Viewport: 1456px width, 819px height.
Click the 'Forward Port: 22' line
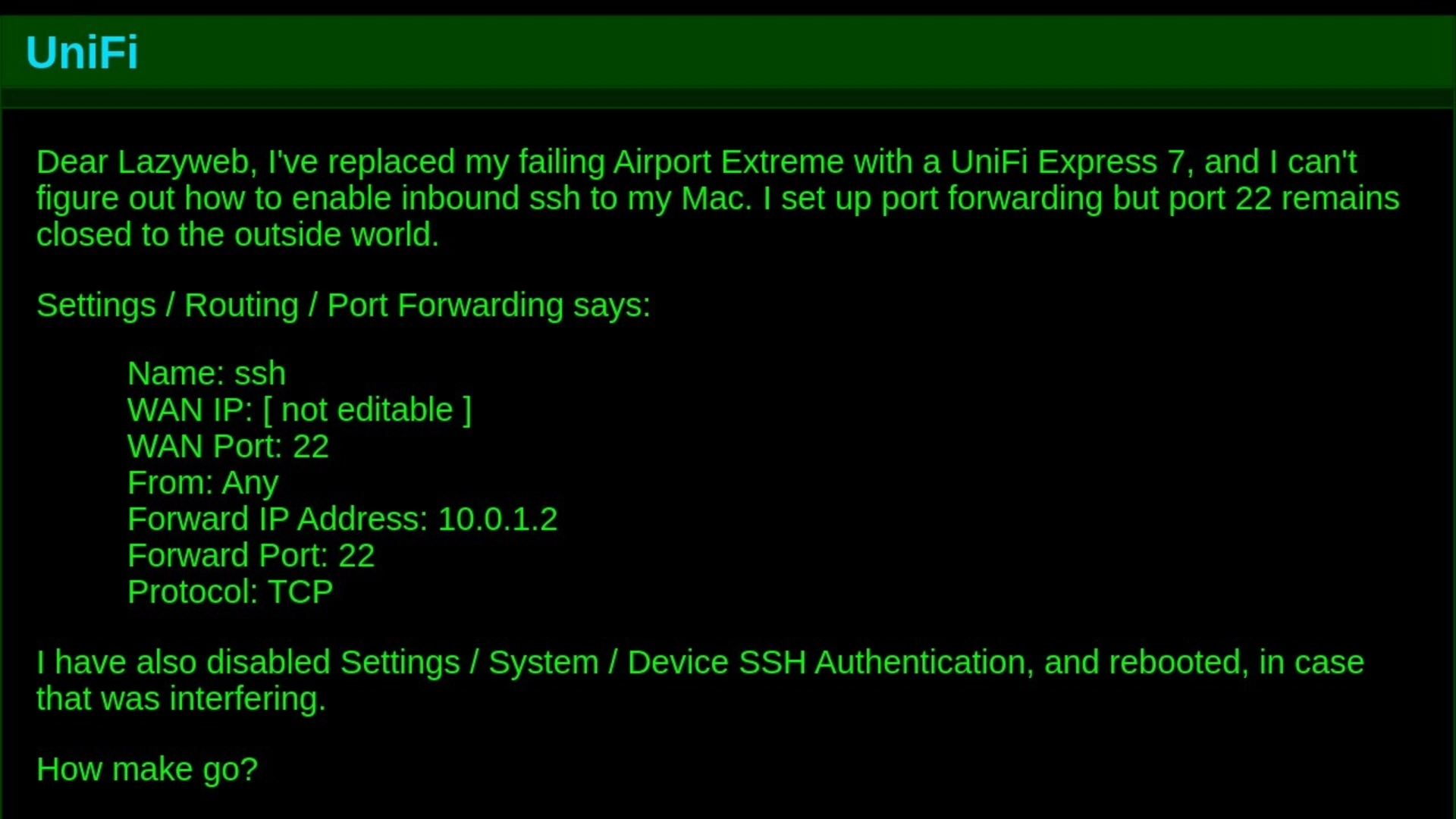pyautogui.click(x=250, y=556)
